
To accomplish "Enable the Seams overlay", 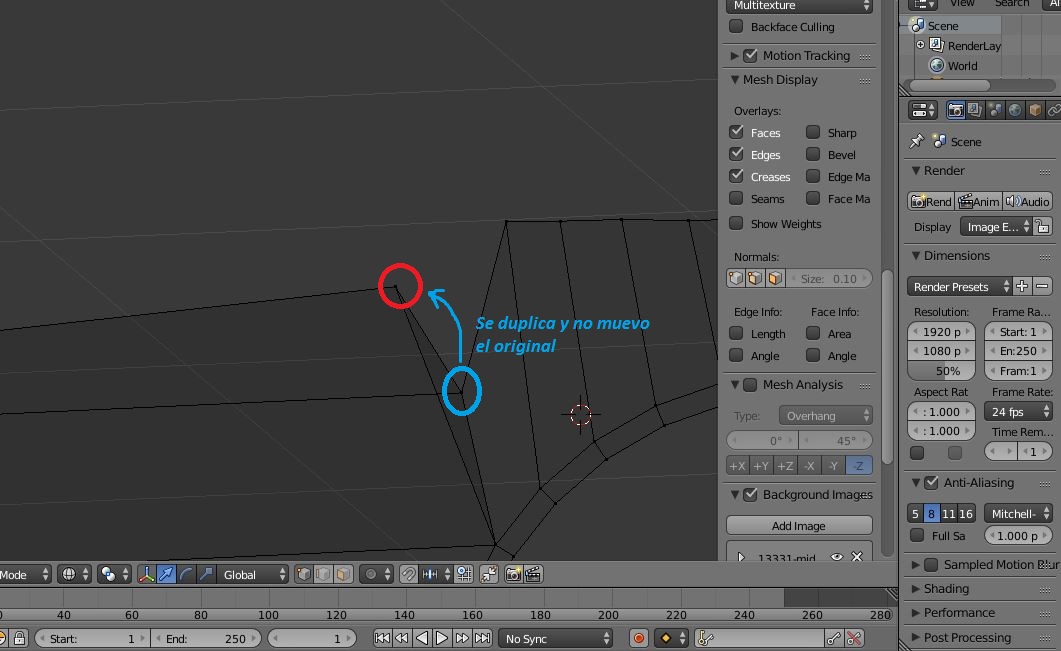I will [736, 198].
